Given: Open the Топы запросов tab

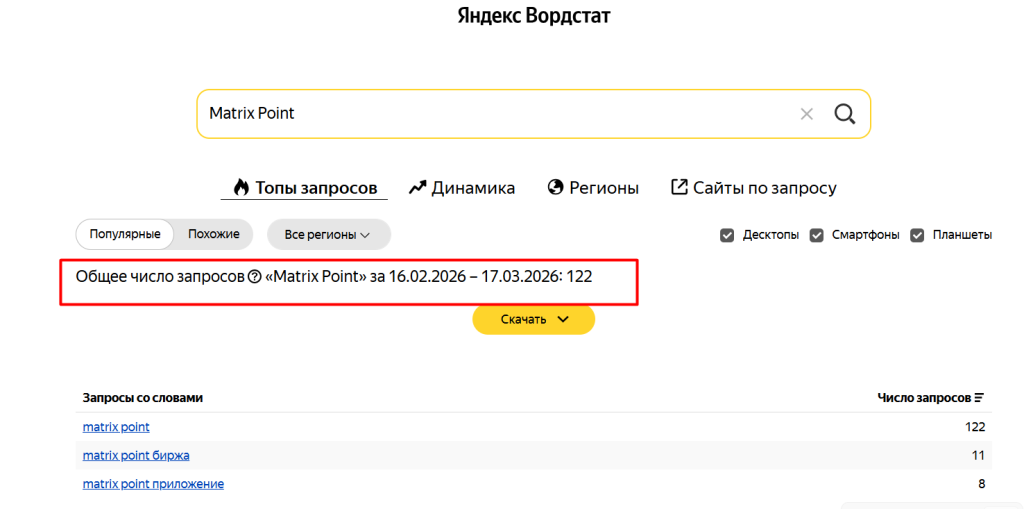Looking at the screenshot, I should (x=305, y=188).
